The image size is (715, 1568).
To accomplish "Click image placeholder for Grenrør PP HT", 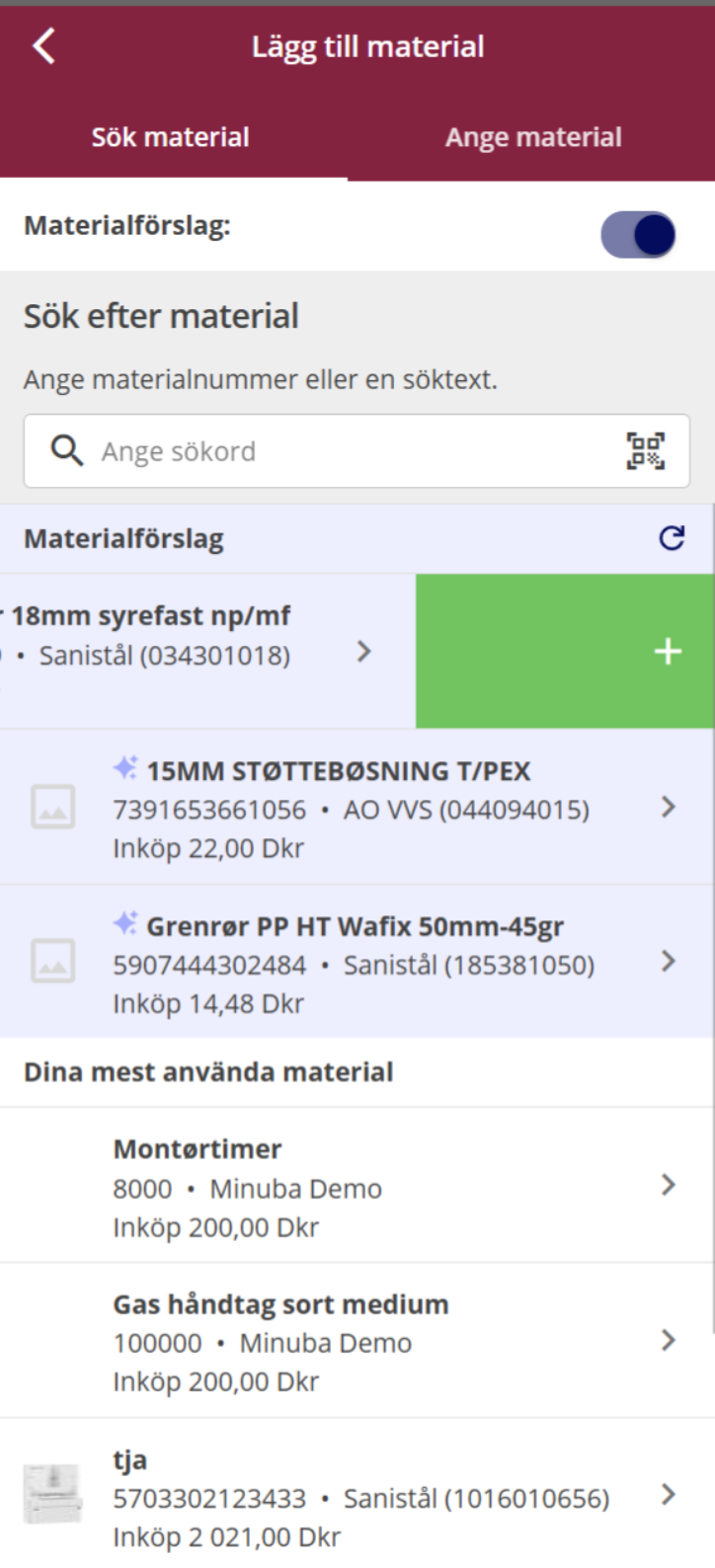I will 52,962.
